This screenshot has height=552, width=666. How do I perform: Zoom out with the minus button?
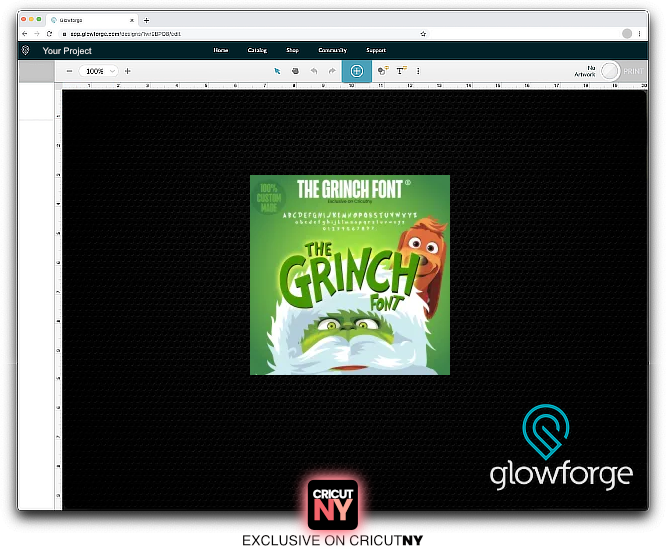pos(70,71)
